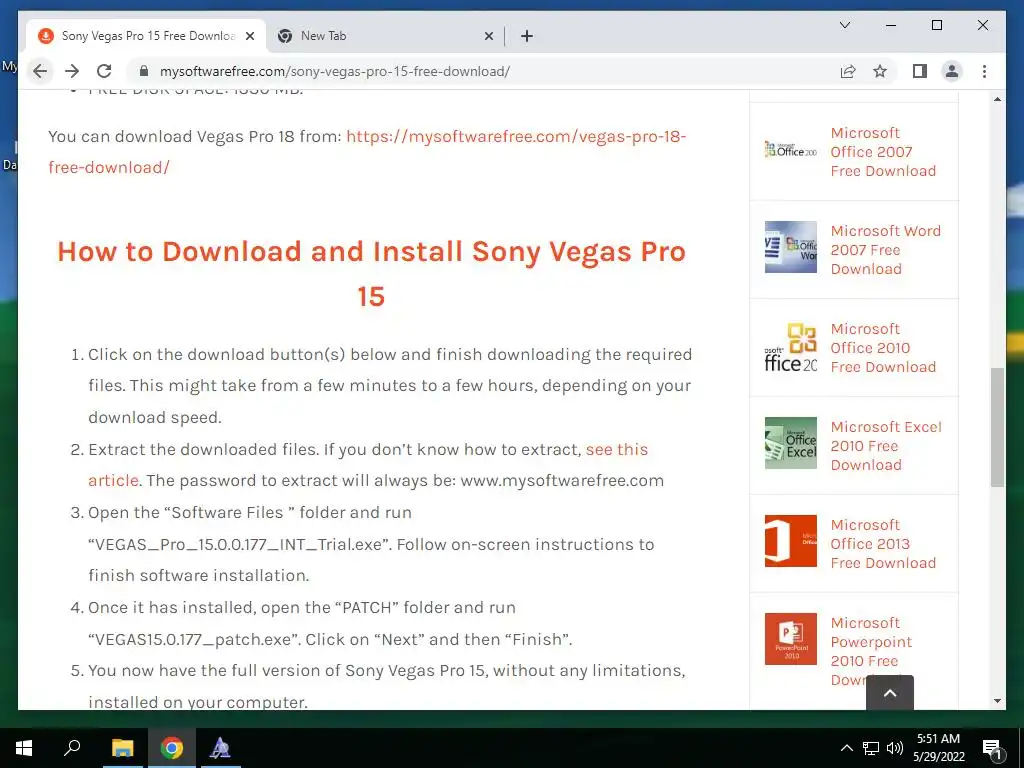Viewport: 1024px width, 768px height.
Task: Open Microsoft Powerpoint 2010 Free Download link
Action: point(871,651)
